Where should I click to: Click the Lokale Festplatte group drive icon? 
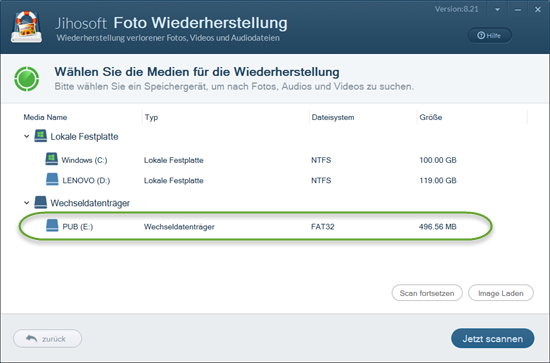click(40, 136)
